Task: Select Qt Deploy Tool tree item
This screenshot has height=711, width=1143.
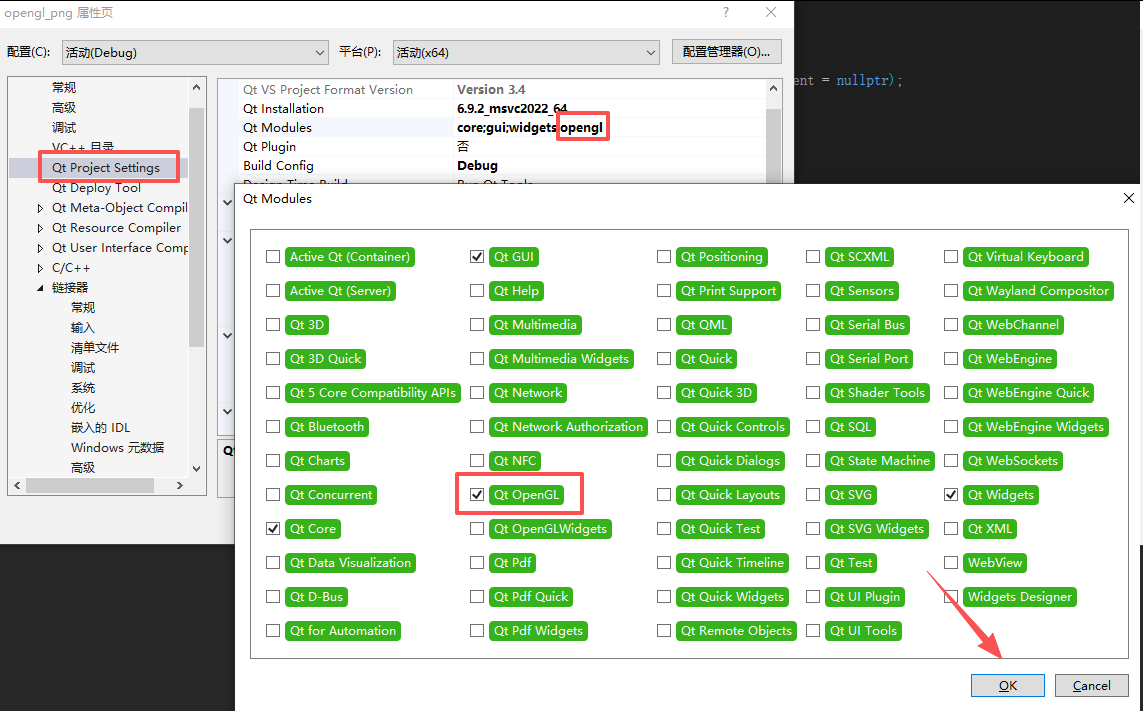Action: coord(96,187)
